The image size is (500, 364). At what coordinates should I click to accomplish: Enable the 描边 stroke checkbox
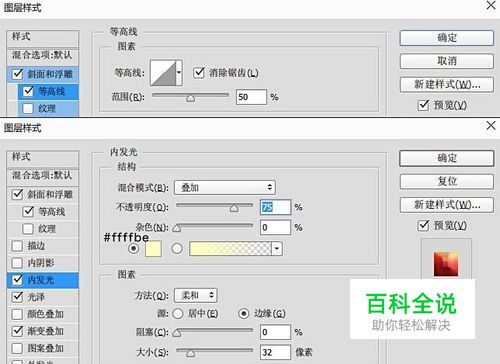pyautogui.click(x=17, y=246)
